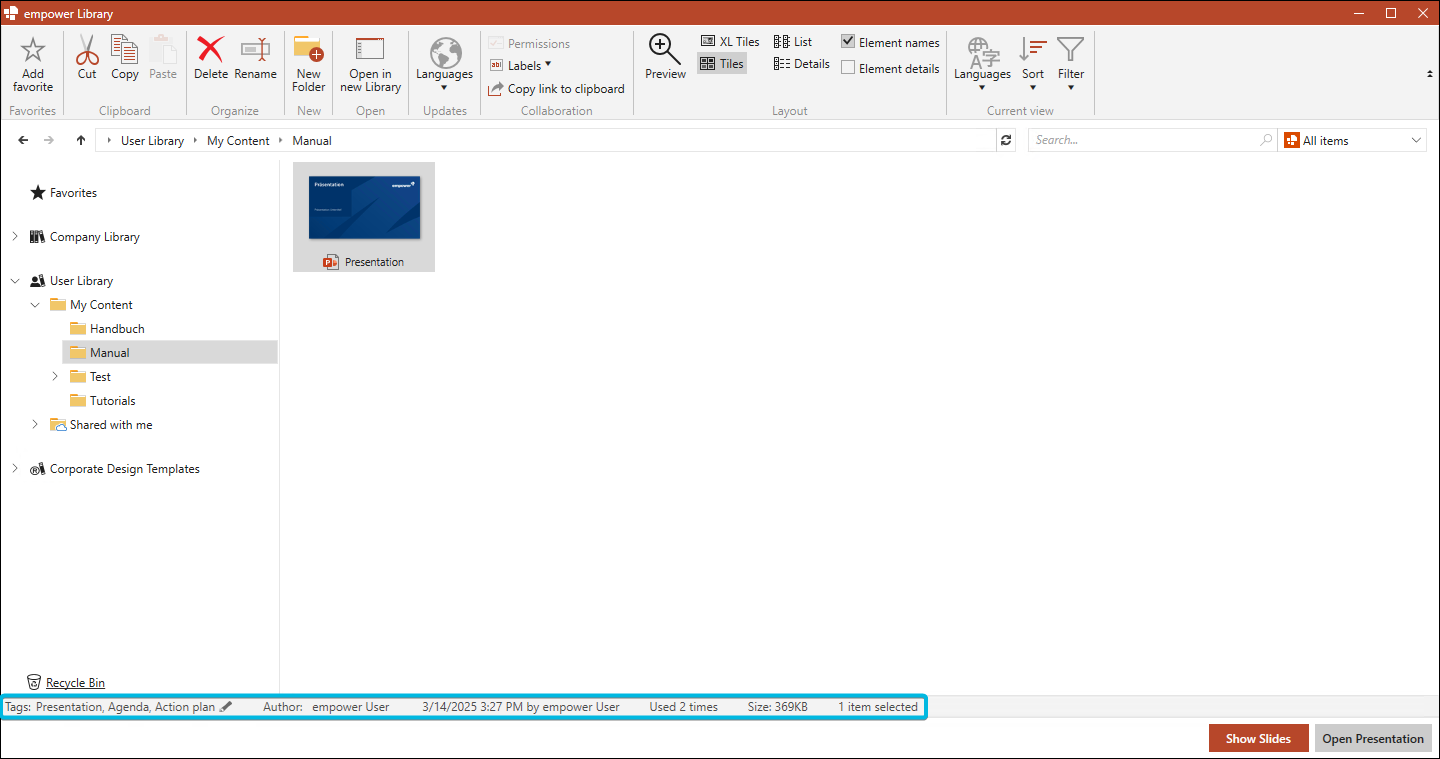Click User Library in the breadcrumb path
Screen dimensions: 1440x759
pos(152,141)
